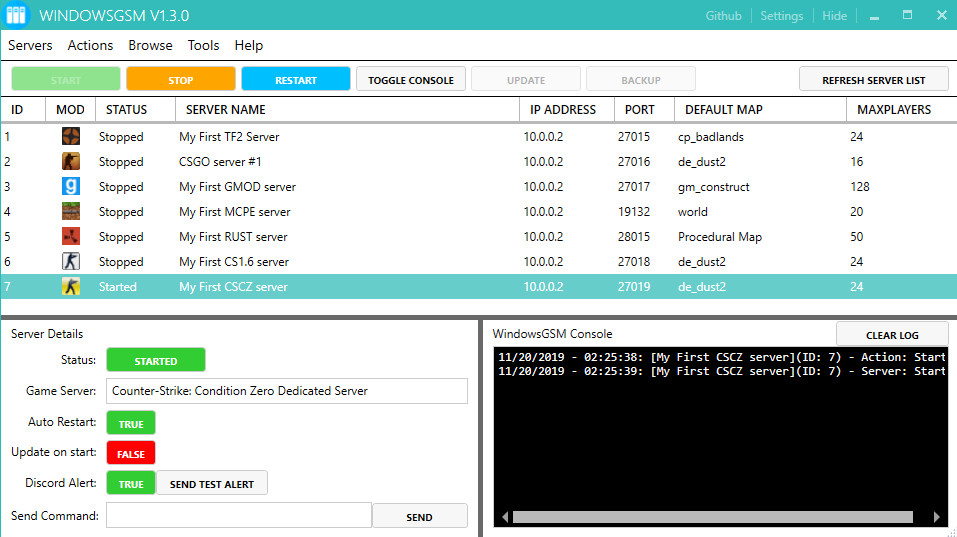Image resolution: width=957 pixels, height=537 pixels.
Task: Toggle the Update on start FALSE switch
Action: 131,453
